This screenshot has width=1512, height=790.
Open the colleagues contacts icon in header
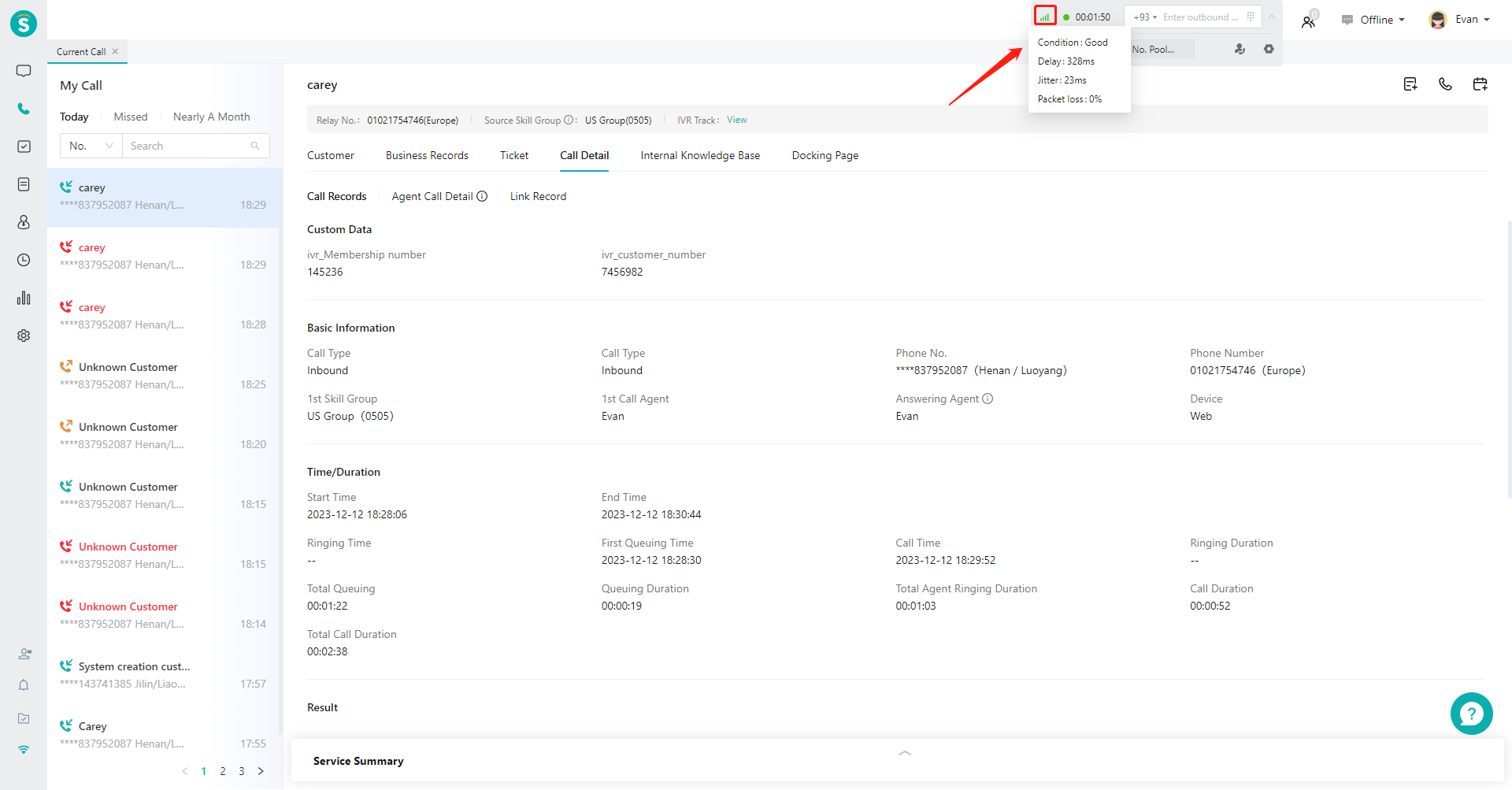pyautogui.click(x=1309, y=20)
